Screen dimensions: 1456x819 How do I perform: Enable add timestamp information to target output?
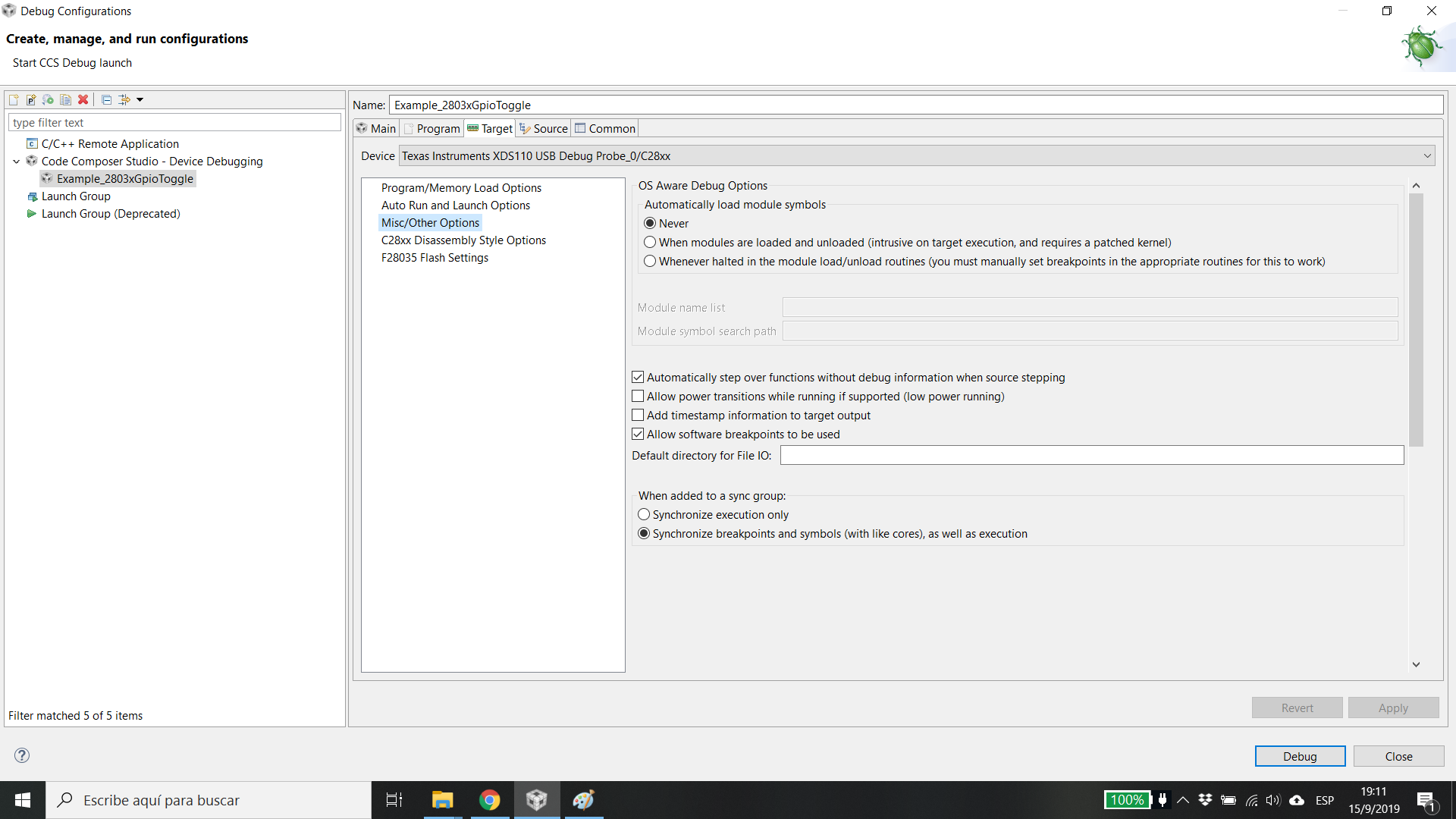pyautogui.click(x=638, y=415)
